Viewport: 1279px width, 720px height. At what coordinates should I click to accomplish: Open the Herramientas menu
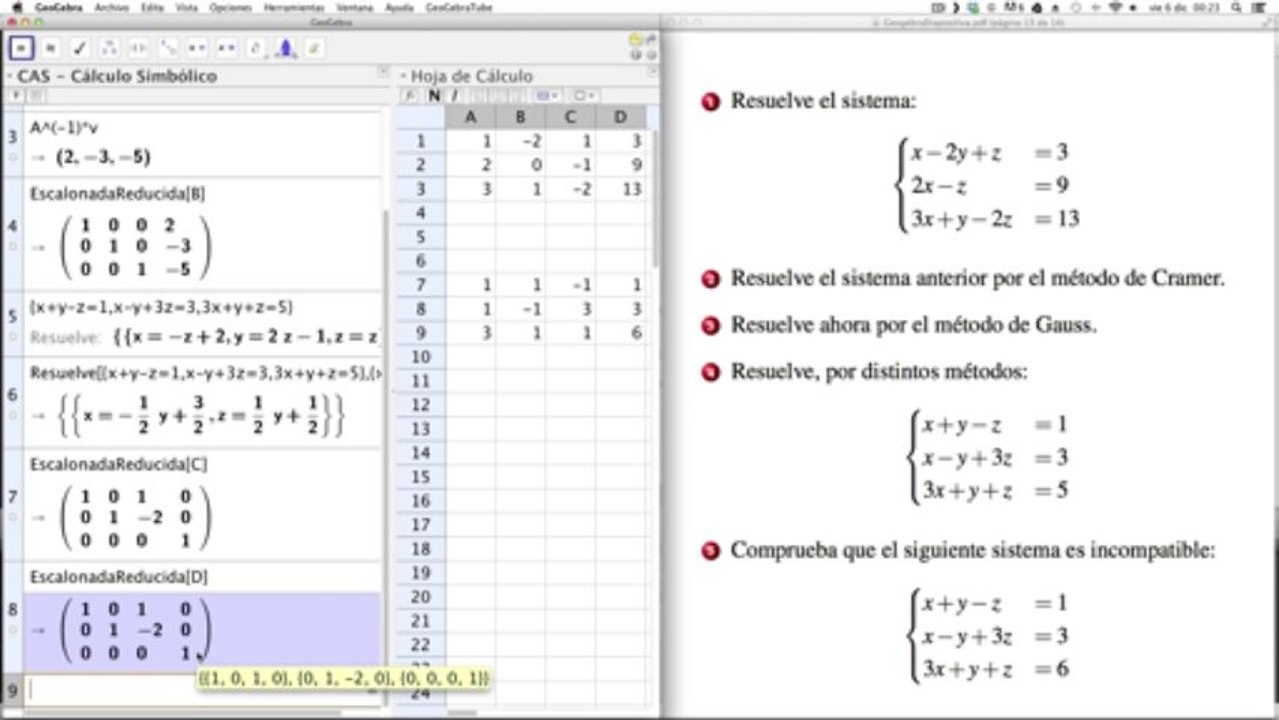click(x=294, y=7)
